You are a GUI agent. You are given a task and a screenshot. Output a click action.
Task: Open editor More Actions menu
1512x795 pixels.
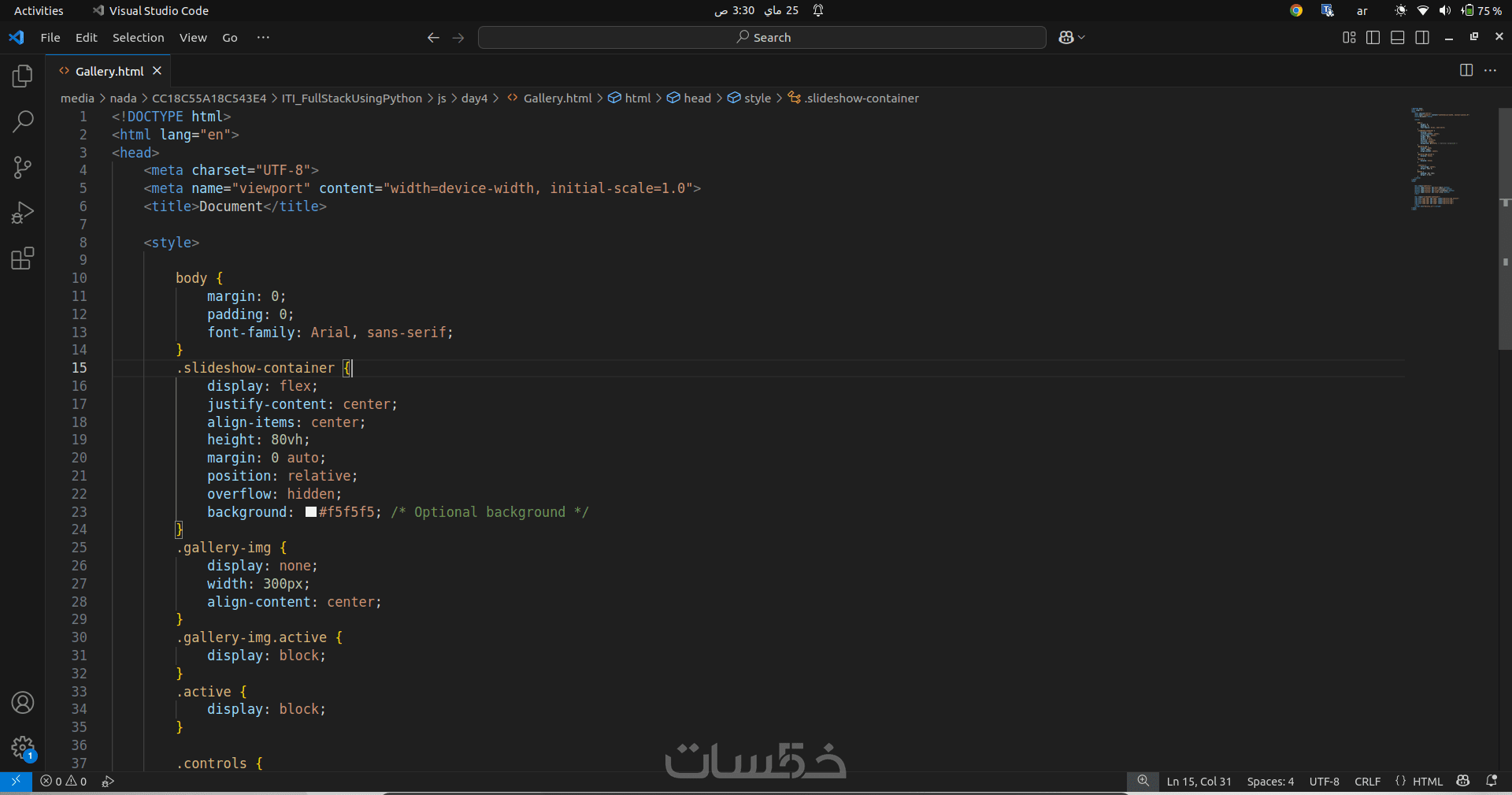point(1491,70)
